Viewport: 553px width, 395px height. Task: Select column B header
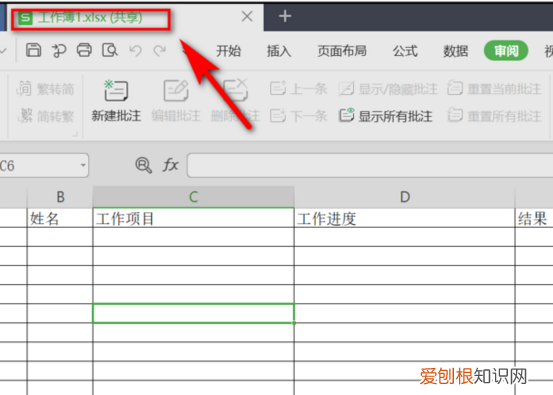coord(60,197)
